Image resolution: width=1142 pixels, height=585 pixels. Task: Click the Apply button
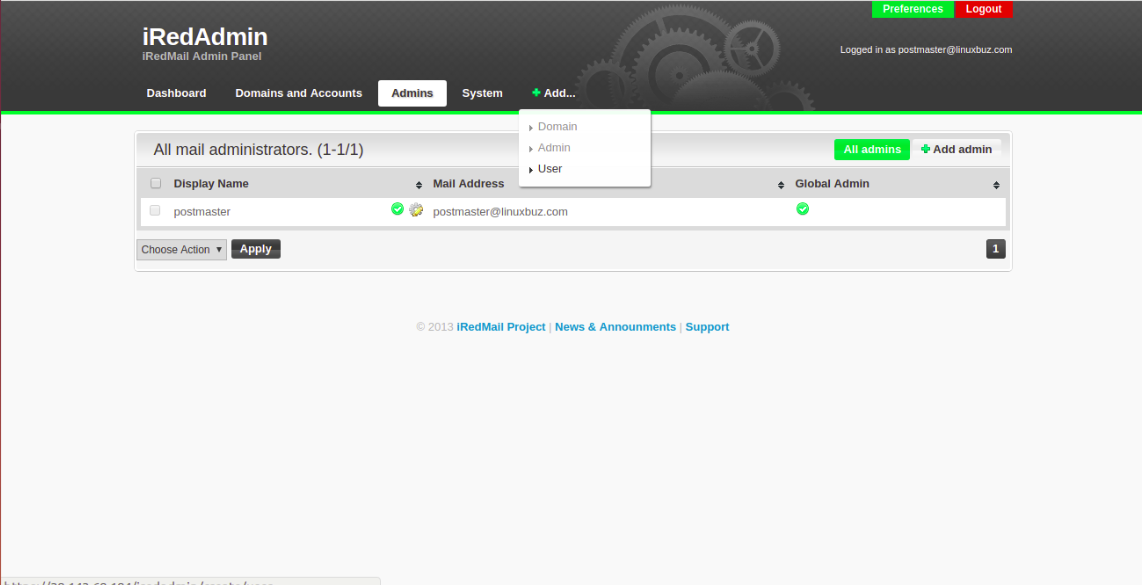(256, 249)
